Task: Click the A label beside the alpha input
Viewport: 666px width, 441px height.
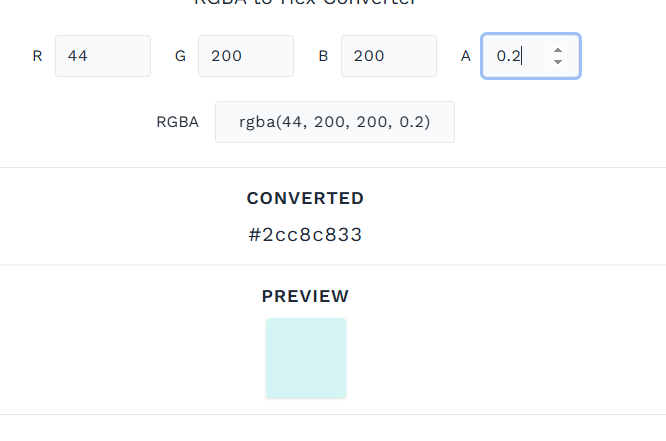Action: (466, 56)
